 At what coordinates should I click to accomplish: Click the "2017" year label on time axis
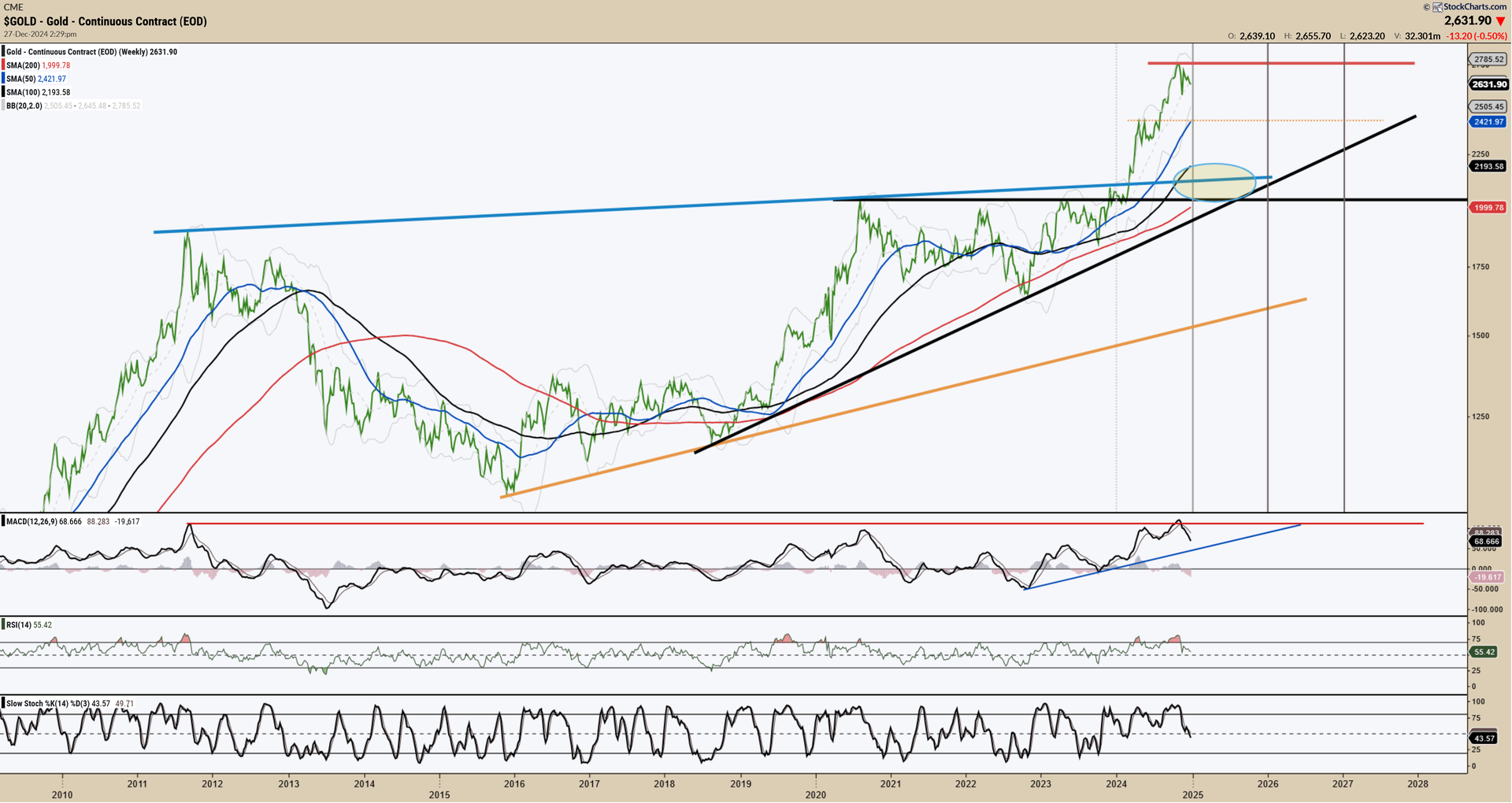(589, 784)
